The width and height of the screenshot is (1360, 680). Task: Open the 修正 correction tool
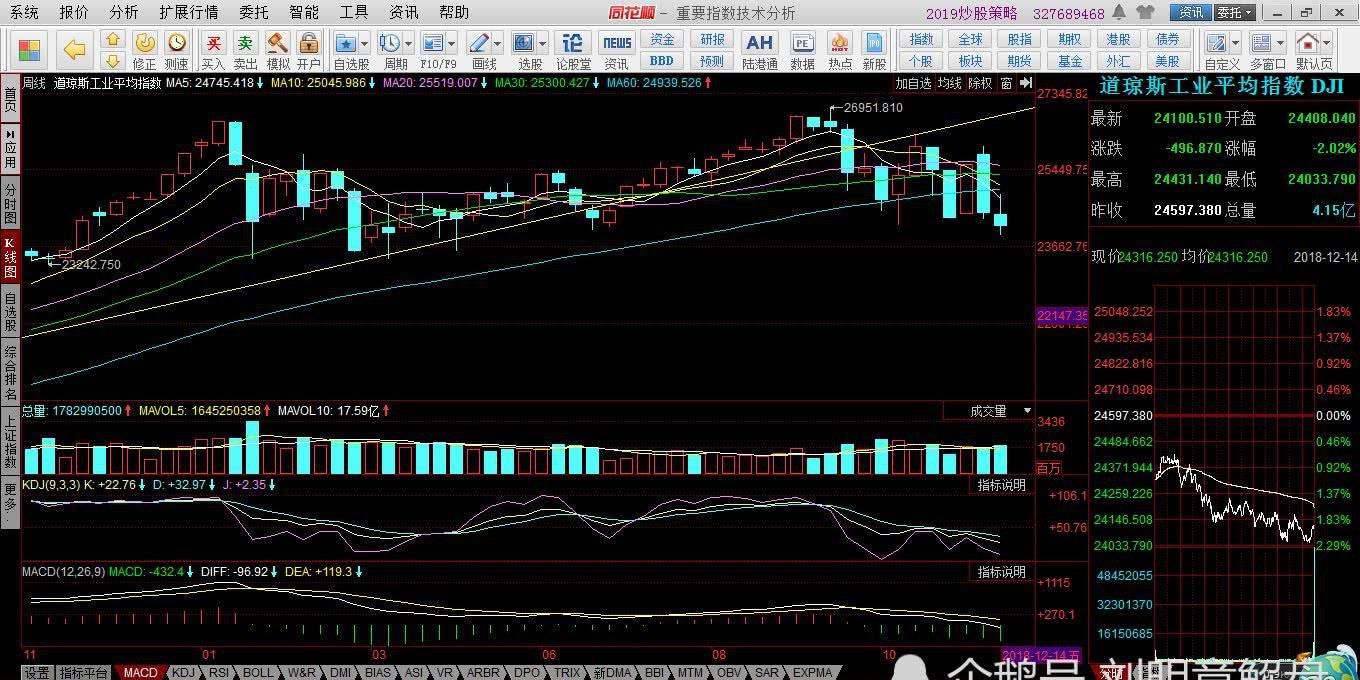tap(145, 50)
